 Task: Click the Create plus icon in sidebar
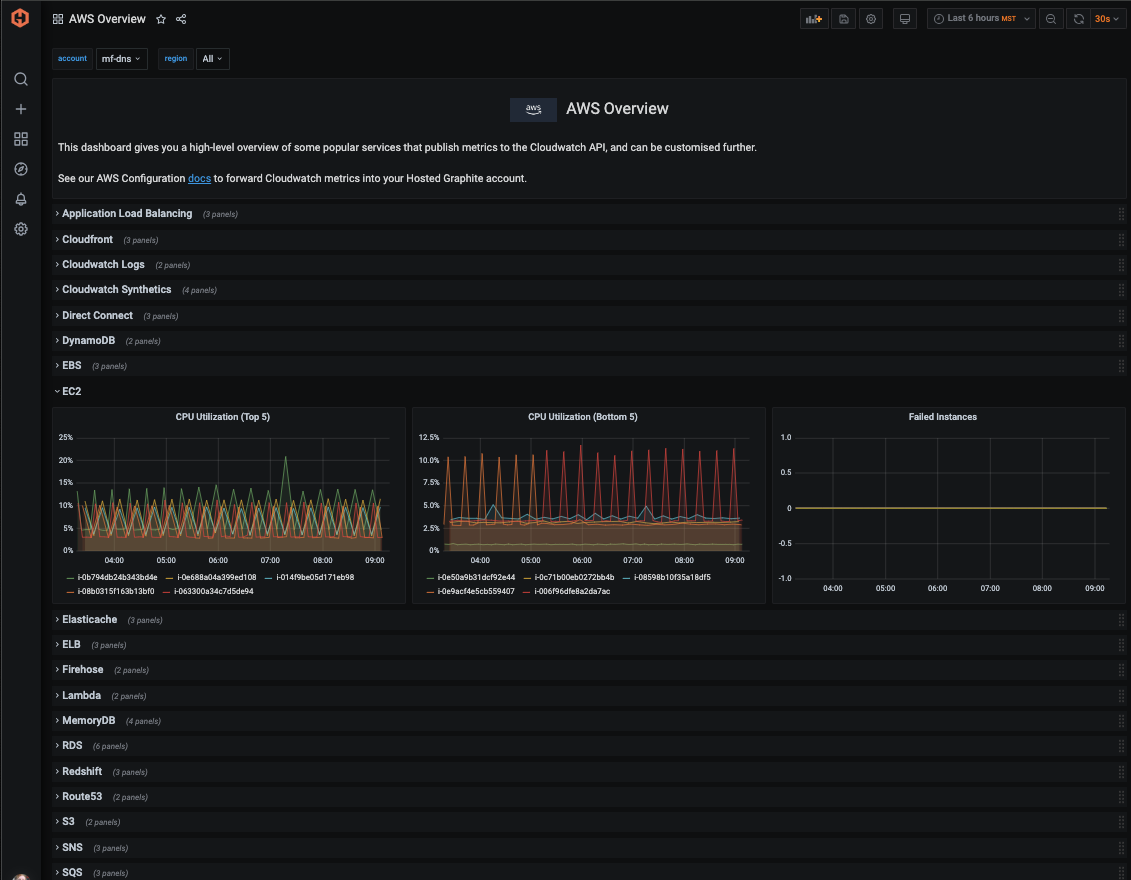coord(21,109)
